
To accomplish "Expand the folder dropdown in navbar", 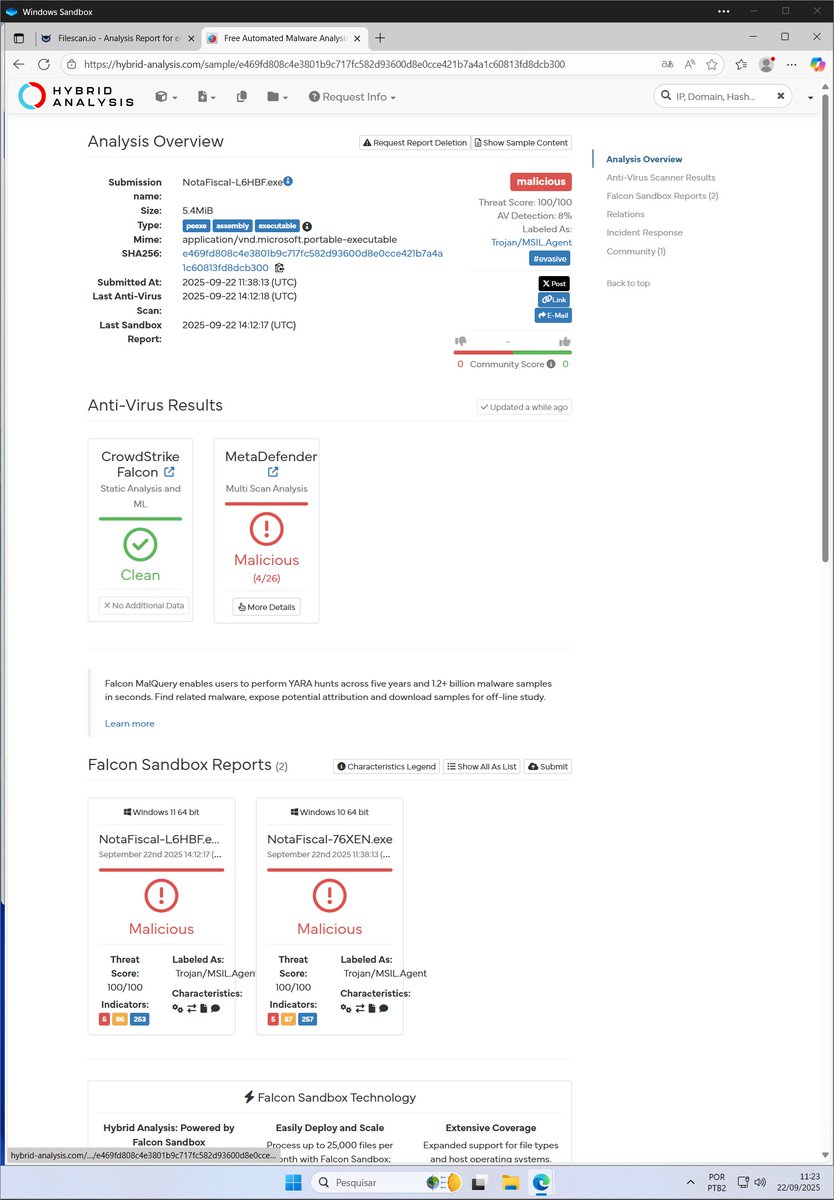I will click(277, 97).
